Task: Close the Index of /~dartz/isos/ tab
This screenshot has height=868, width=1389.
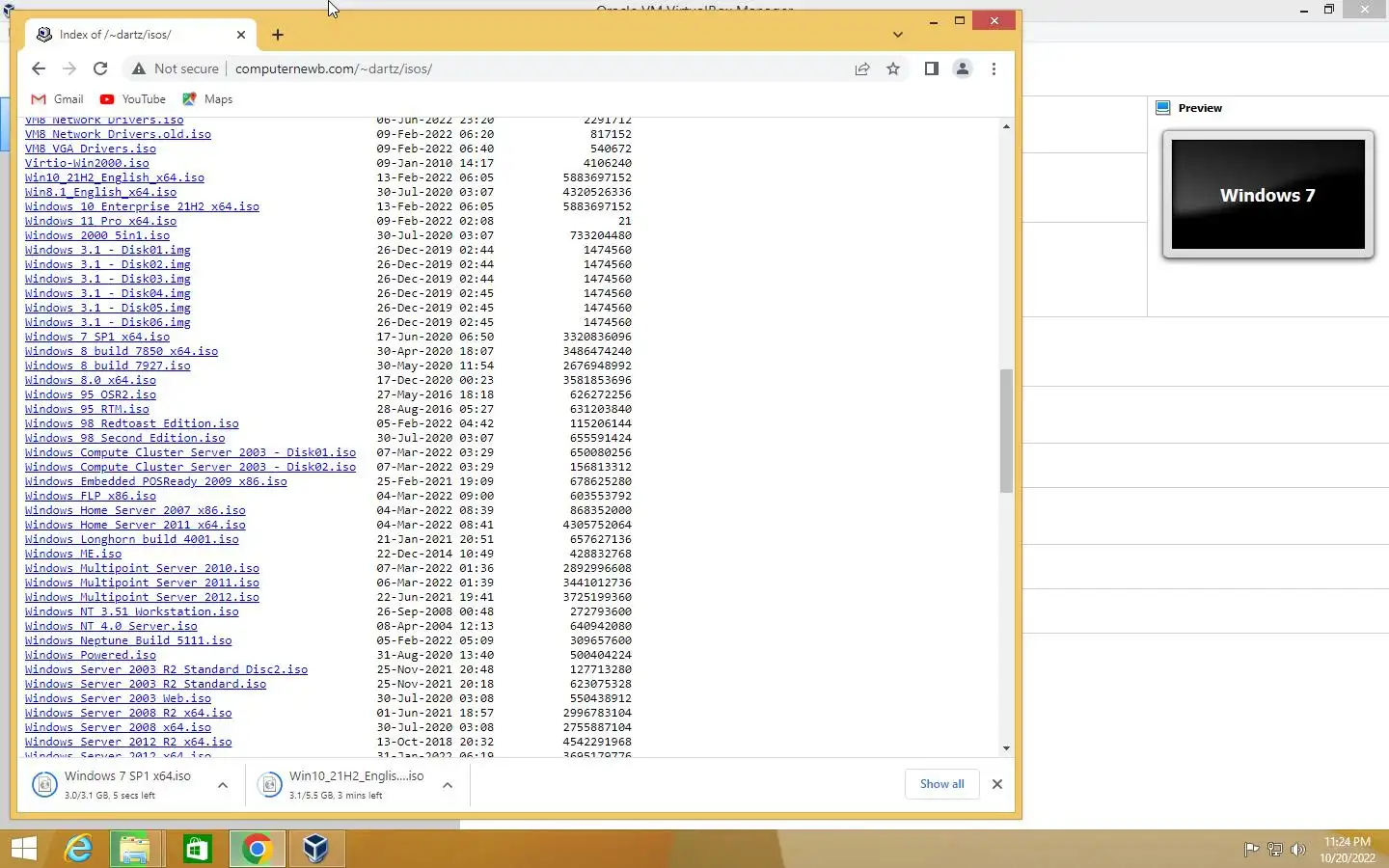Action: pyautogui.click(x=241, y=35)
